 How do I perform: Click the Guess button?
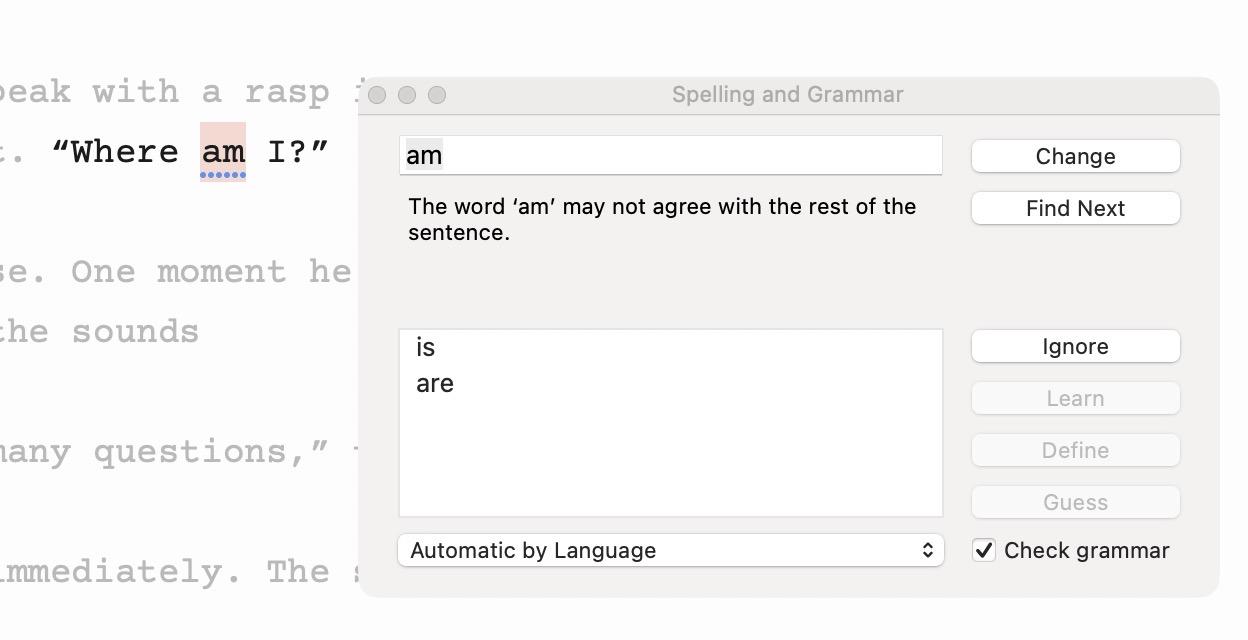pos(1075,502)
